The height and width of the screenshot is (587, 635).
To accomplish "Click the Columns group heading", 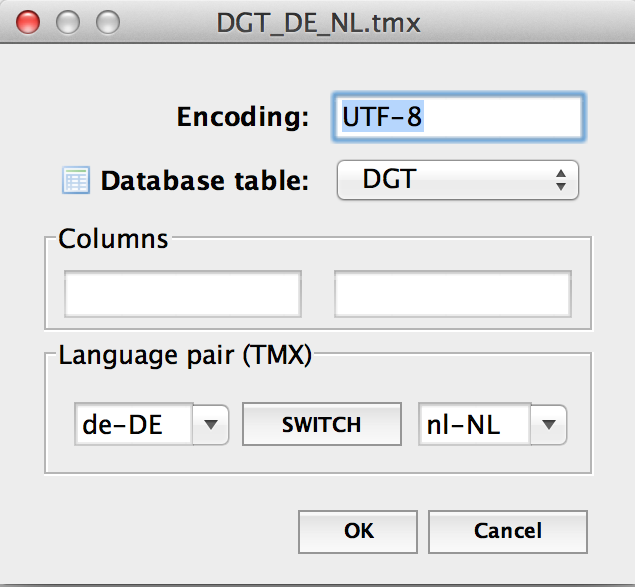I will (113, 238).
